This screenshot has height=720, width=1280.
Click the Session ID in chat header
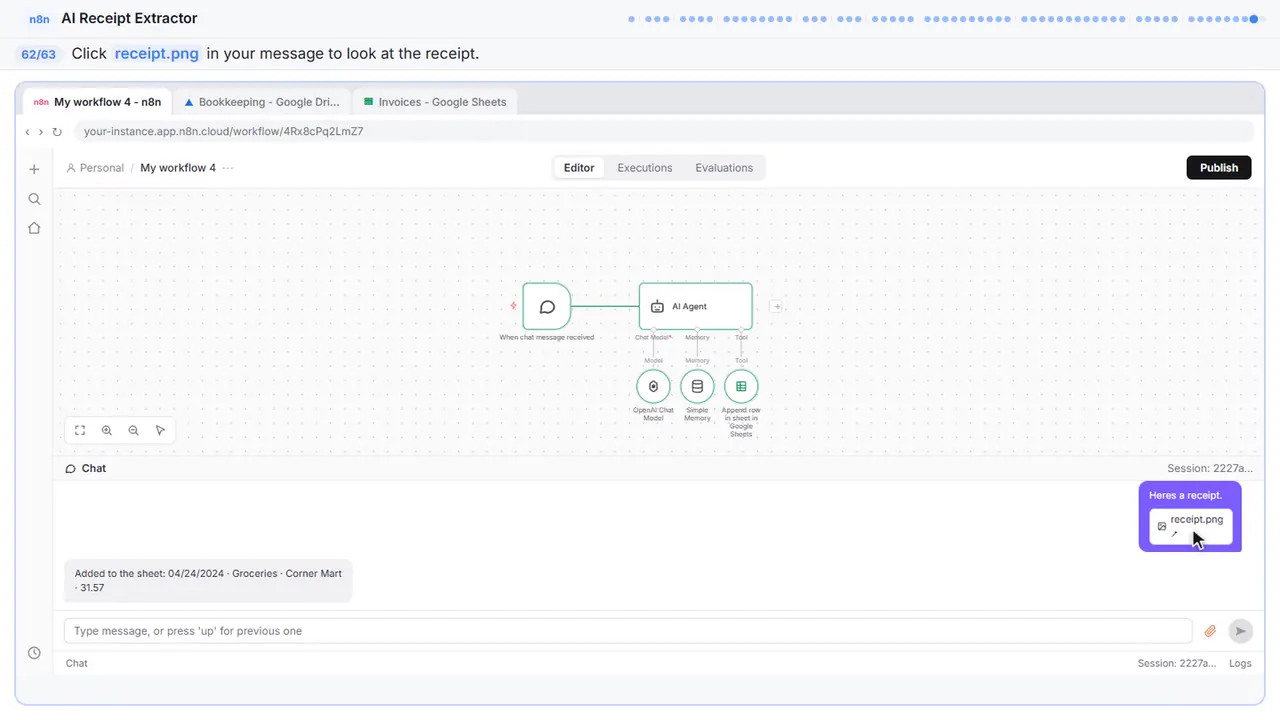coord(1210,468)
